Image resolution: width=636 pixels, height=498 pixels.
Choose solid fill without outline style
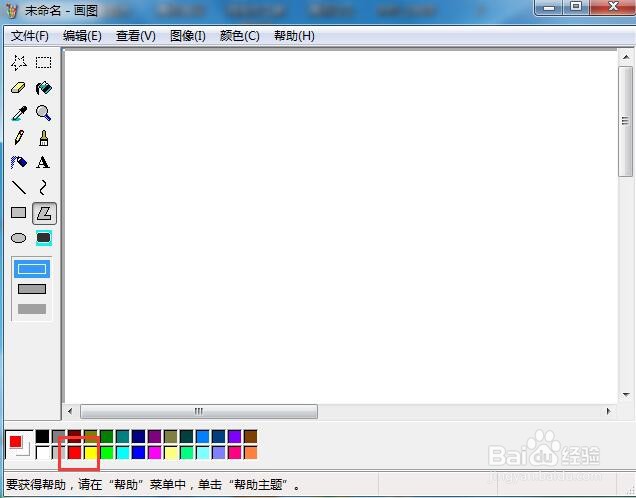[32, 309]
